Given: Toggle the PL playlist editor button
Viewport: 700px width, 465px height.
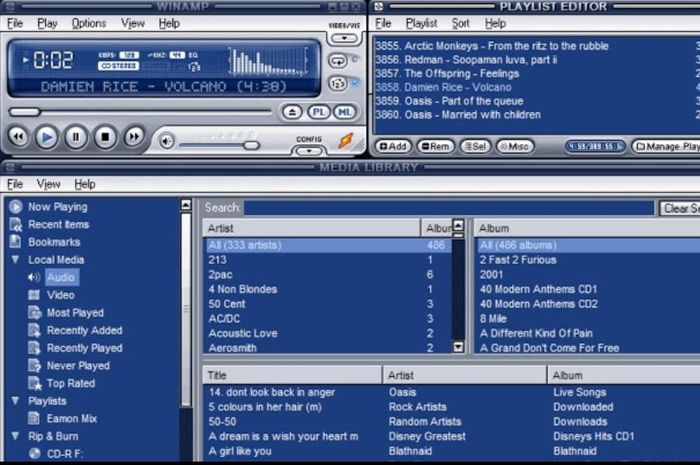Looking at the screenshot, I should pos(318,112).
